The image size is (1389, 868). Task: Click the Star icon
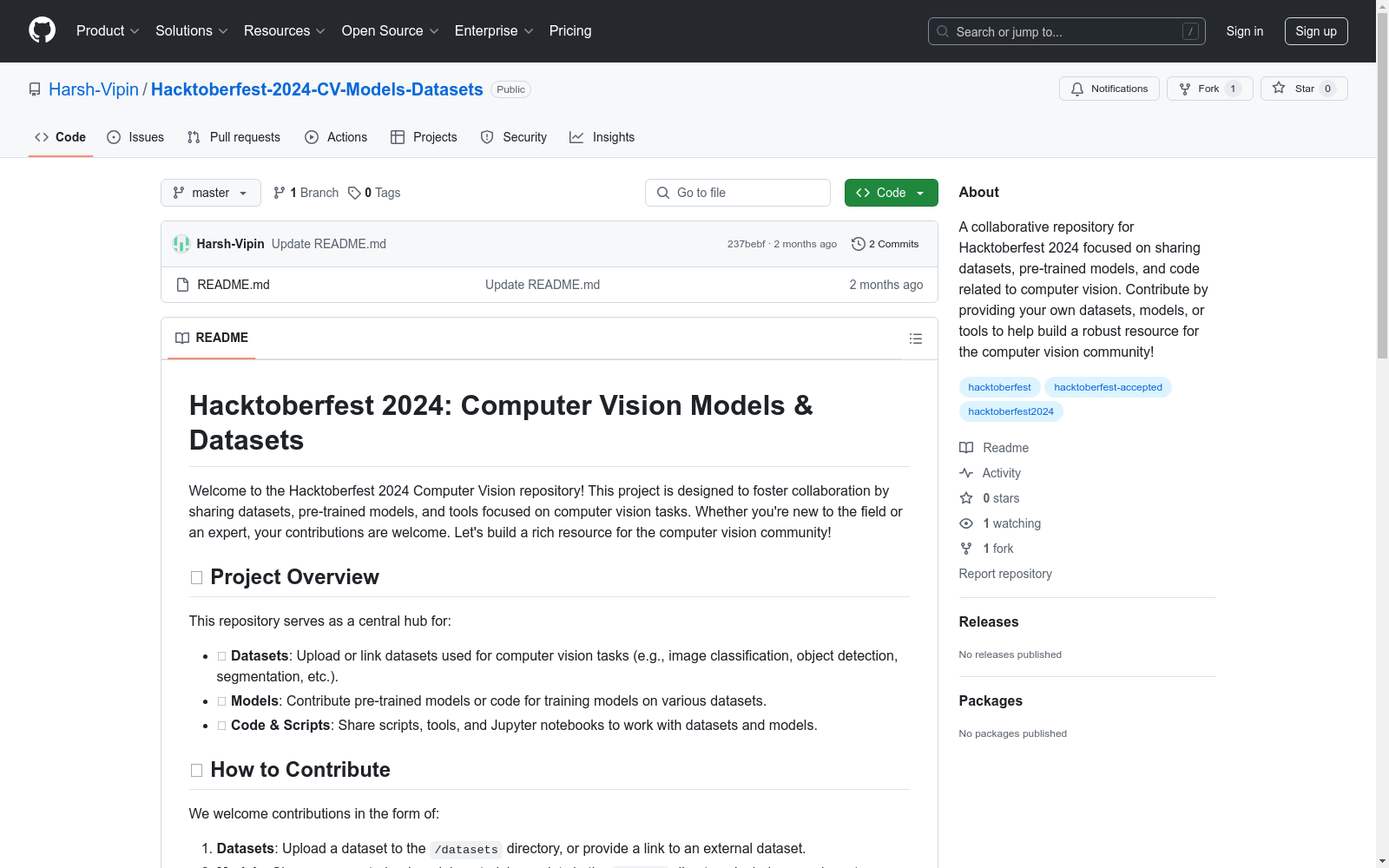(1279, 88)
